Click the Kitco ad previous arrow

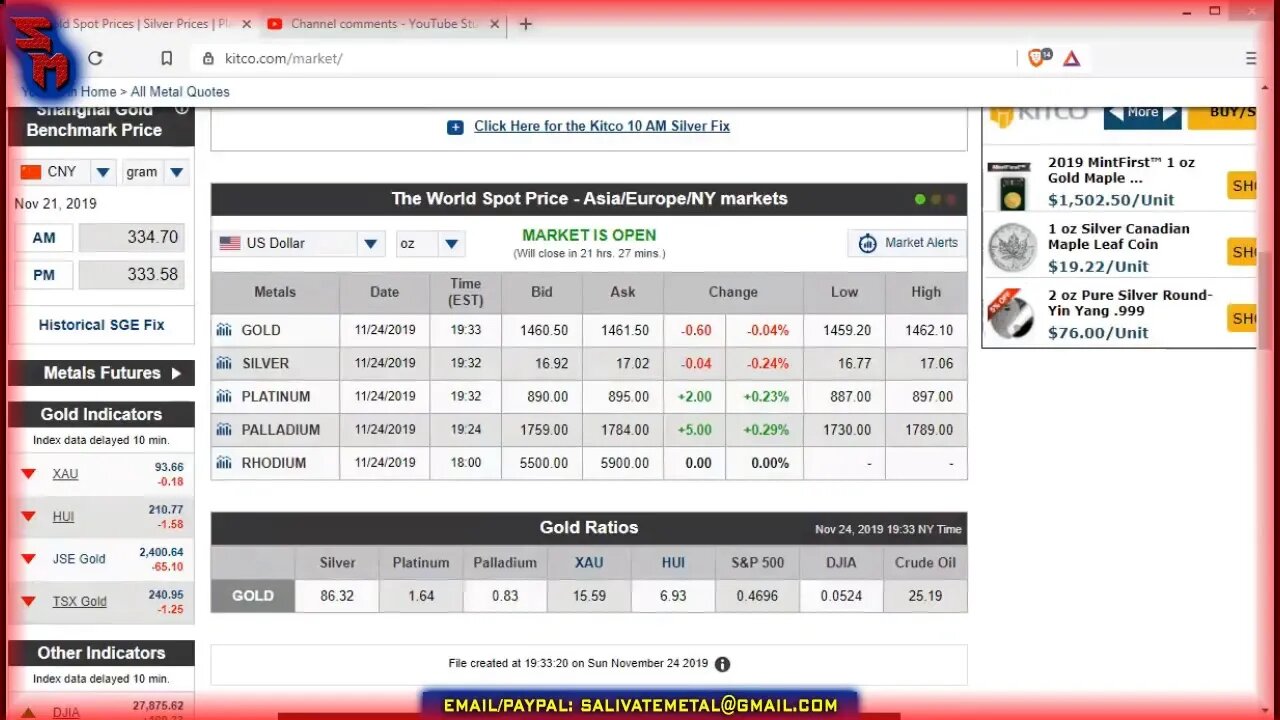[1114, 113]
